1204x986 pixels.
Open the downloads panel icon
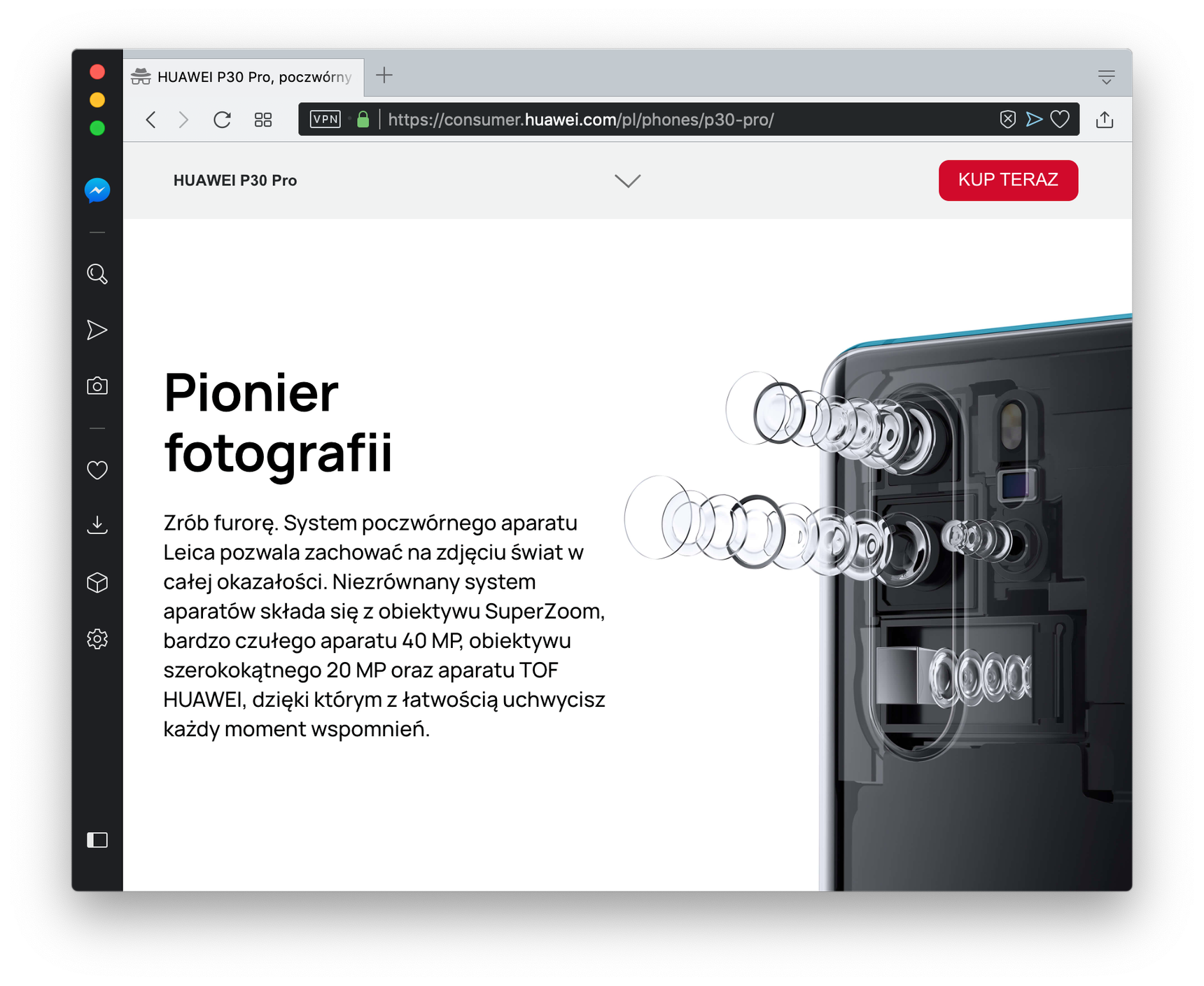97,526
